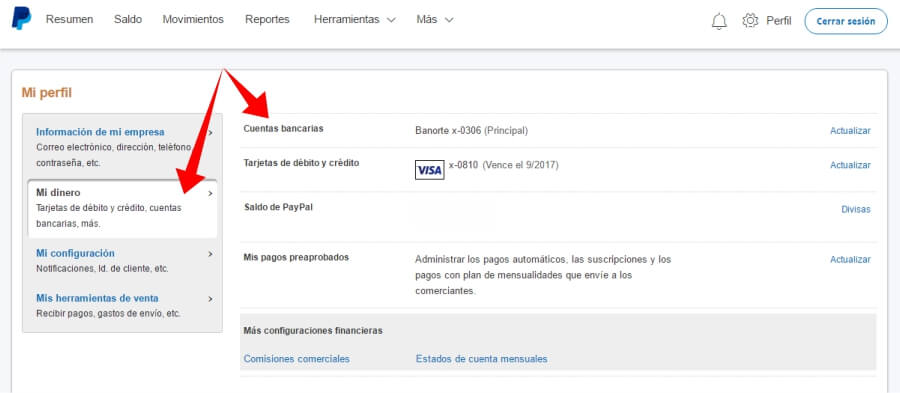Click the Más configuraciones financieras heading
The height and width of the screenshot is (393, 900).
(x=313, y=331)
